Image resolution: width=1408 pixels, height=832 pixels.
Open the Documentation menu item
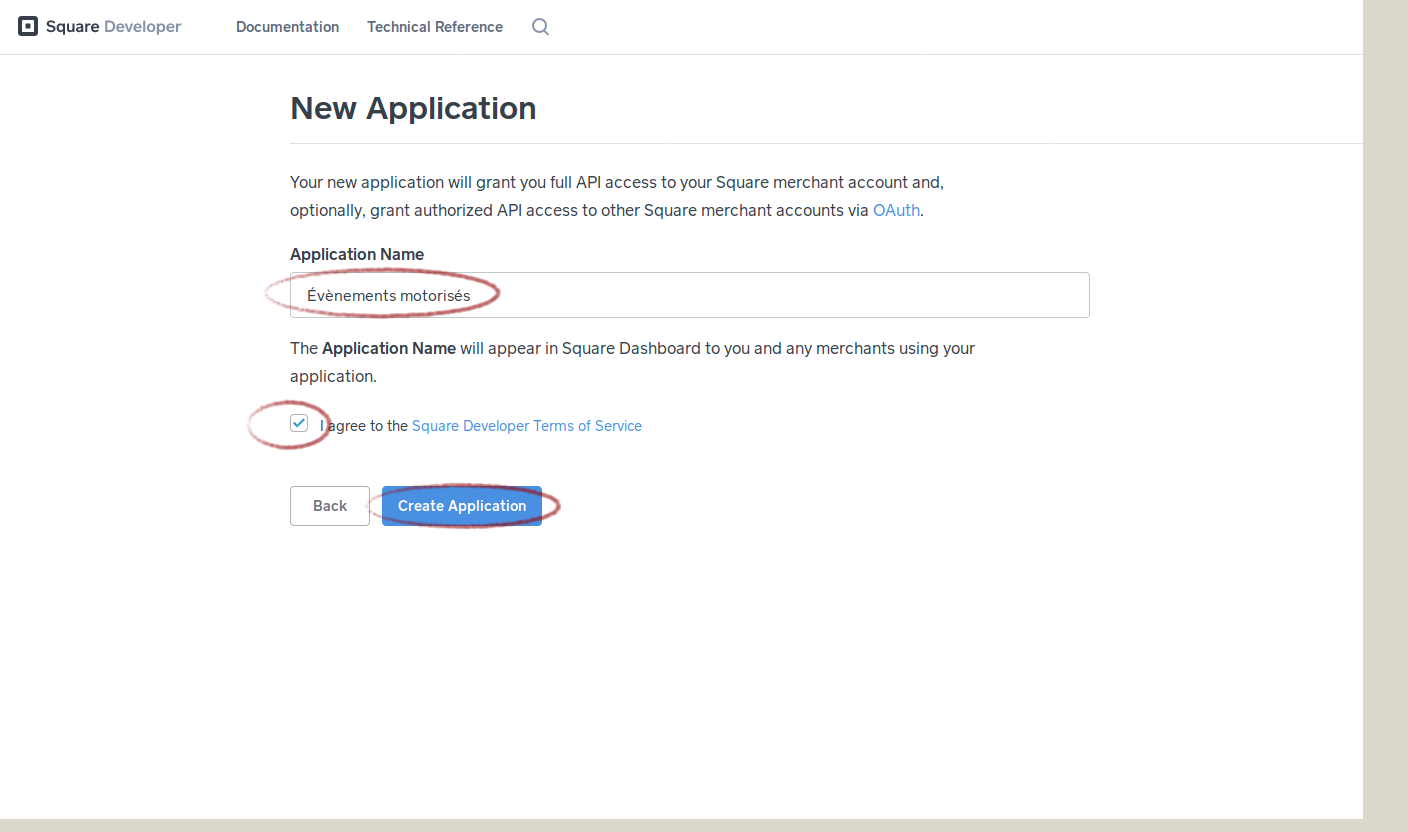(x=287, y=27)
